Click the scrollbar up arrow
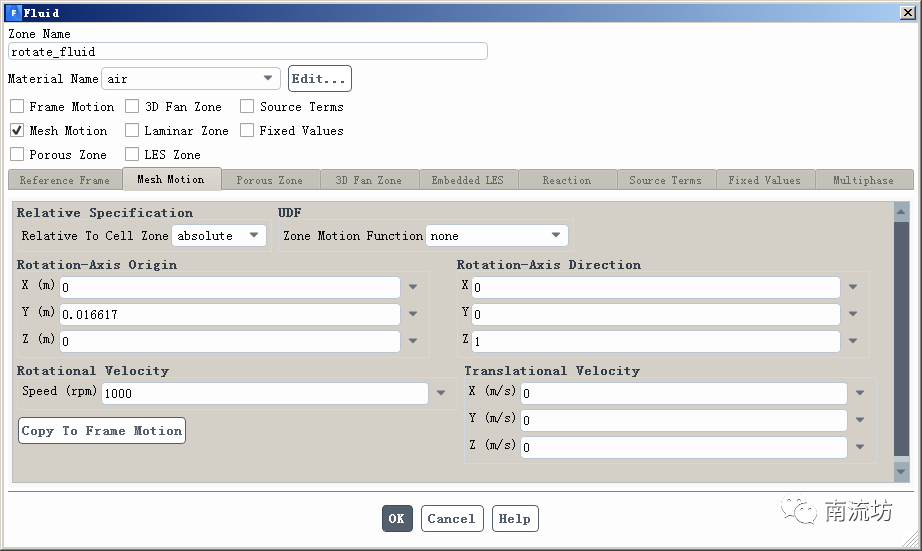The image size is (922, 551). 901,212
